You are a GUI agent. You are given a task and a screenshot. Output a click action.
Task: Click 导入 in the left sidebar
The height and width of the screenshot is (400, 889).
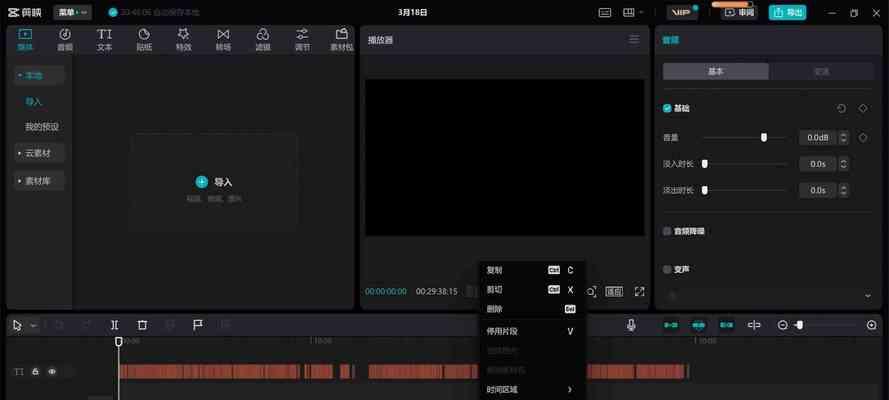click(33, 102)
